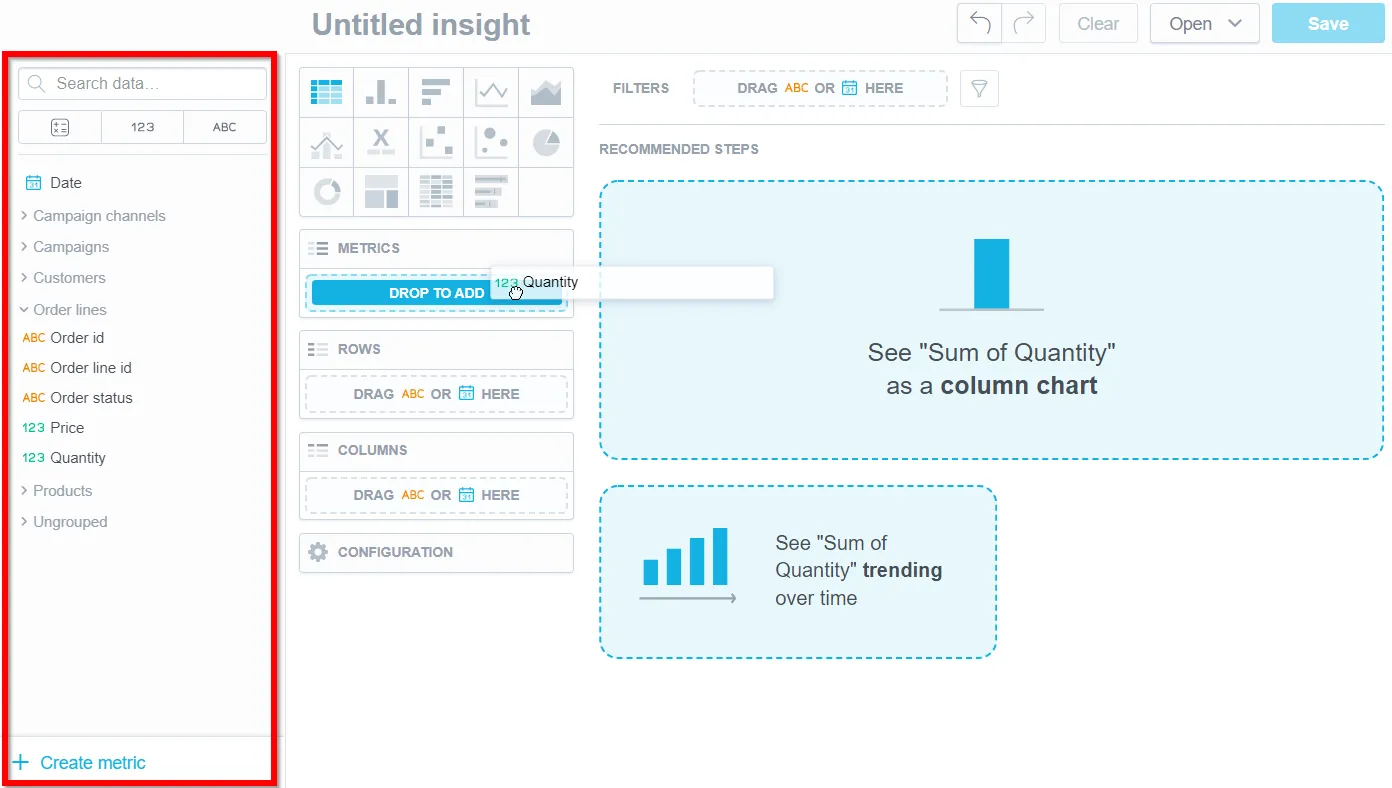Image resolution: width=1392 pixels, height=788 pixels.
Task: Pick the donut chart visualization
Action: click(x=326, y=192)
